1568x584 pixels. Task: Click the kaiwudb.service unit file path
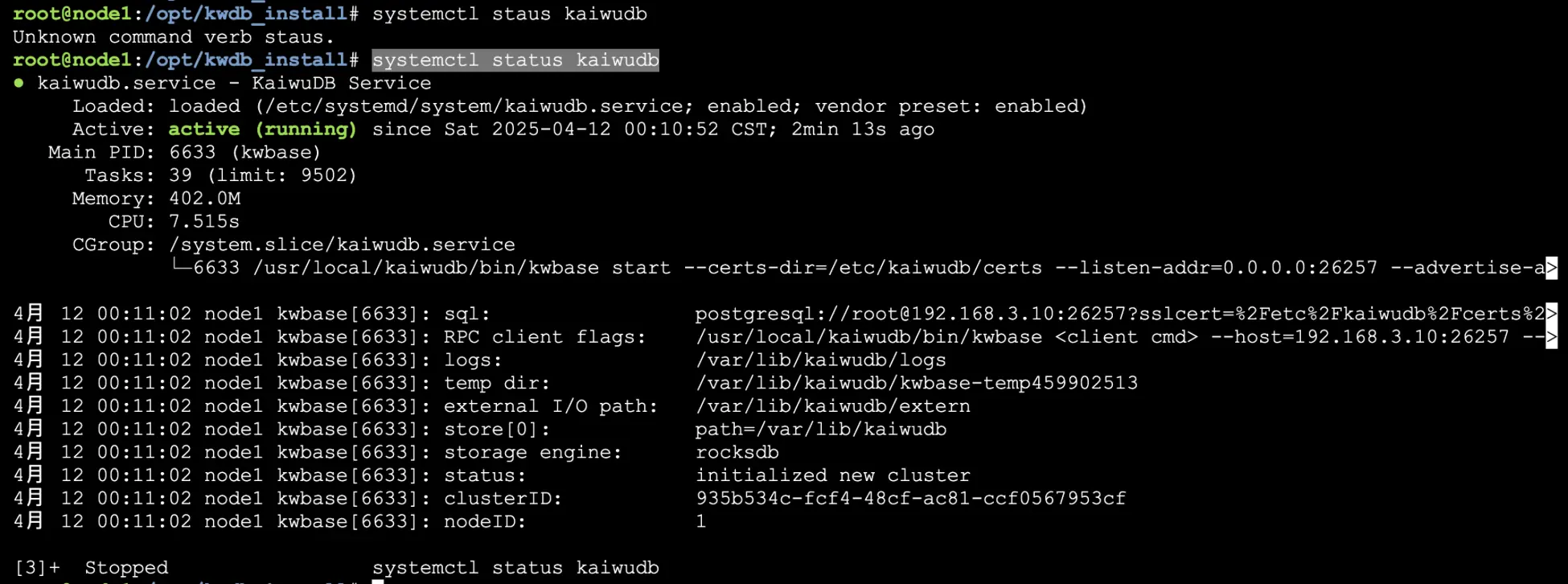click(474, 106)
